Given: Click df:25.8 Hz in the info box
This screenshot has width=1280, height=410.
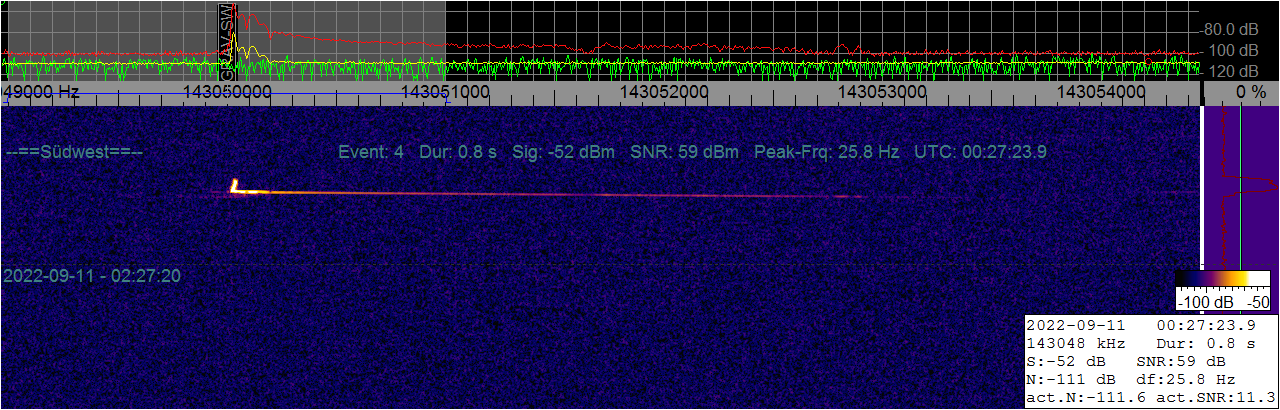Looking at the screenshot, I should (1186, 379).
